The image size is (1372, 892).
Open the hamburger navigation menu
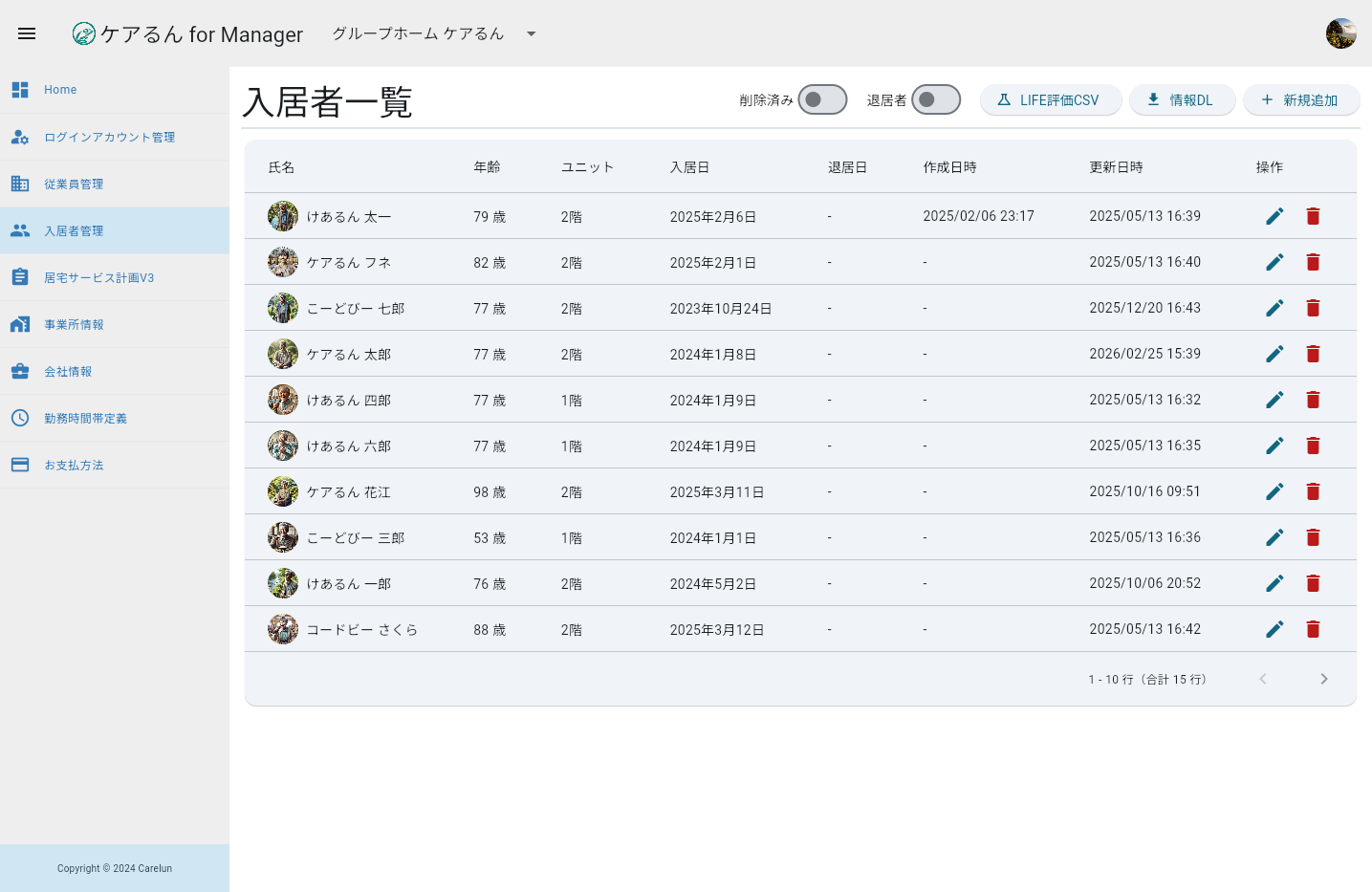pos(27,33)
